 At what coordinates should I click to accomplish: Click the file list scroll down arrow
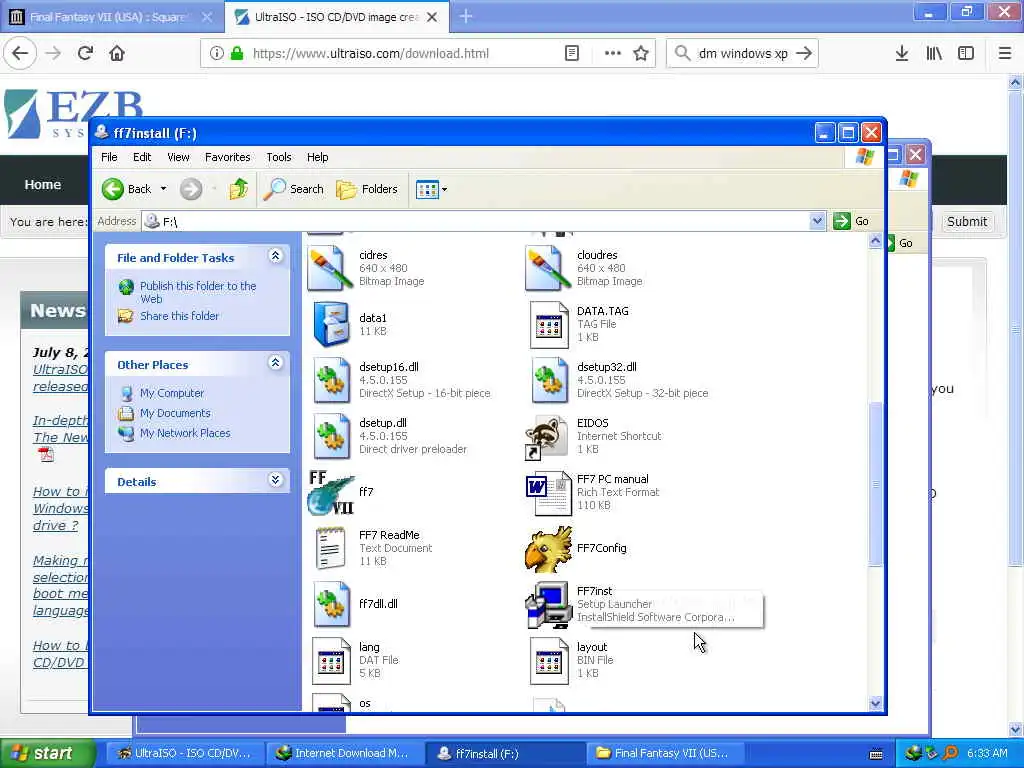tap(875, 703)
